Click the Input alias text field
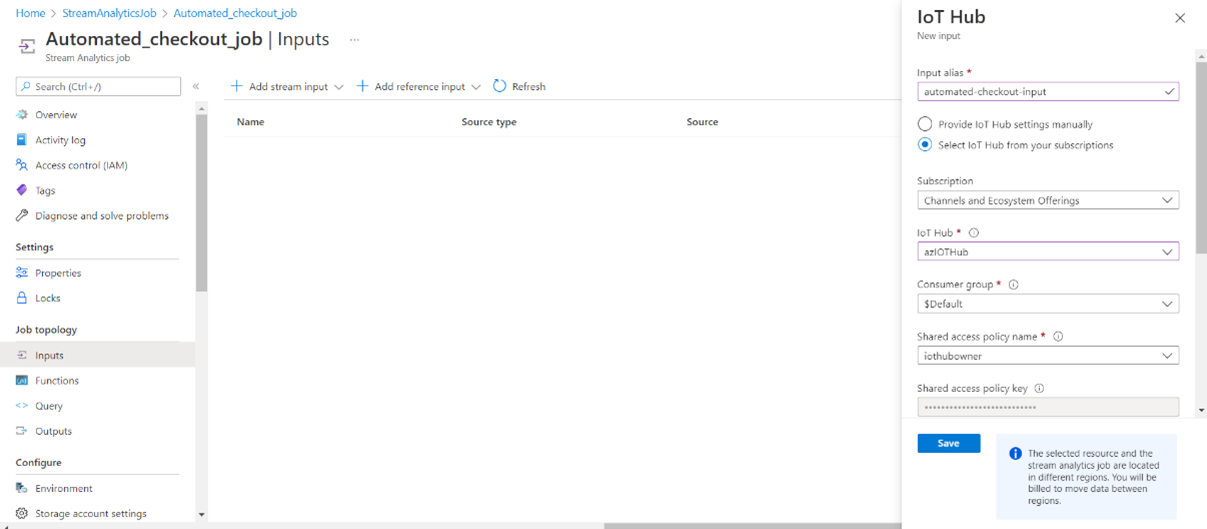 pos(1048,91)
